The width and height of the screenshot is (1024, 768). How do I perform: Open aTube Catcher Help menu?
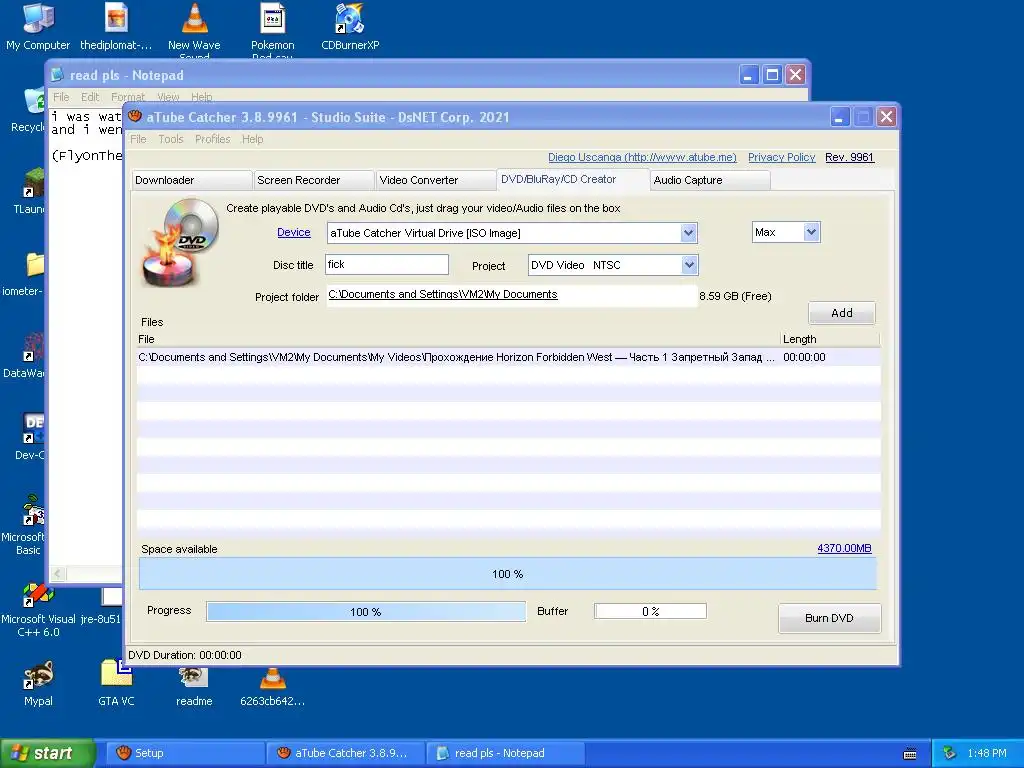[x=252, y=139]
